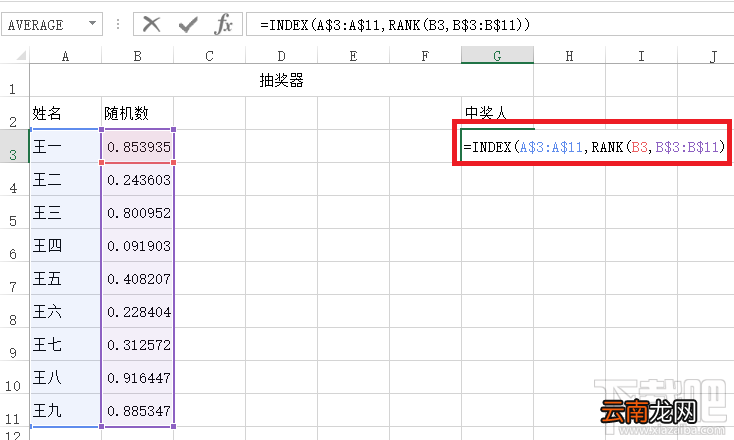
Task: Select row 4 header
Action: tap(13, 179)
